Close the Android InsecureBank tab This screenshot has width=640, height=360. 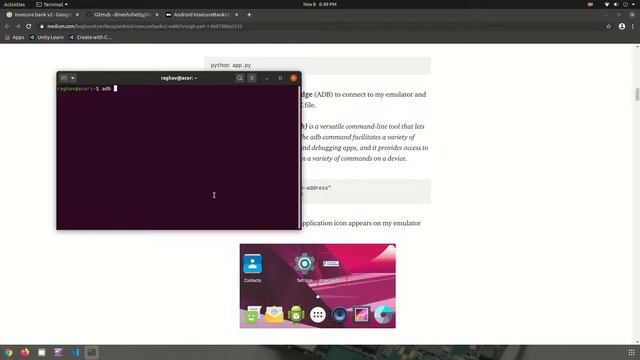(x=236, y=15)
